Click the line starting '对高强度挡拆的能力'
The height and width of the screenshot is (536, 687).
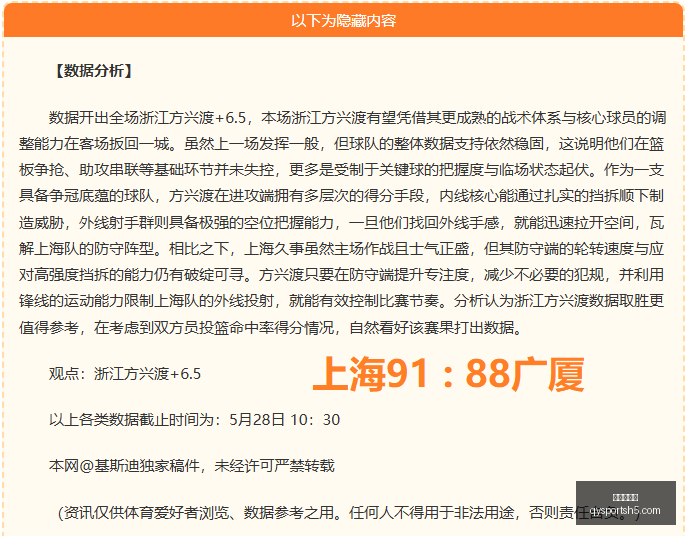click(x=342, y=275)
